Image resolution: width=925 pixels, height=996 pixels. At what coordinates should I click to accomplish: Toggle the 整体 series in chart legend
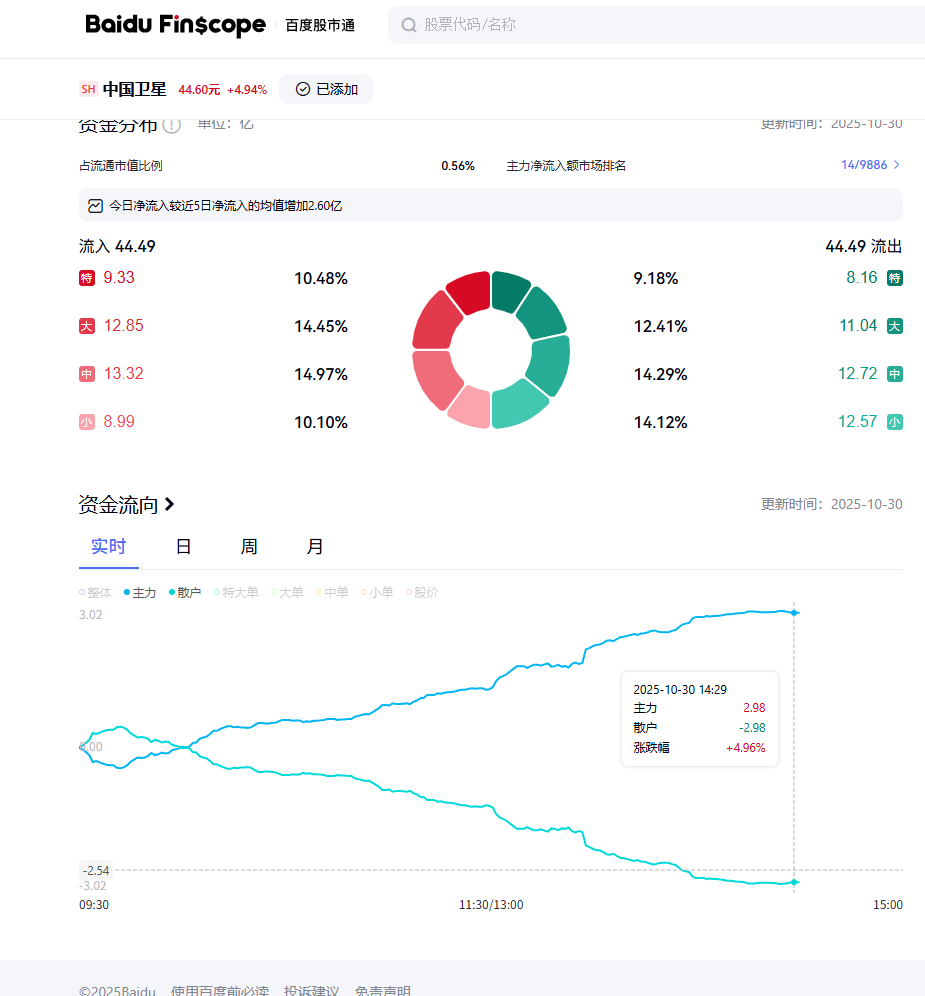[x=95, y=593]
